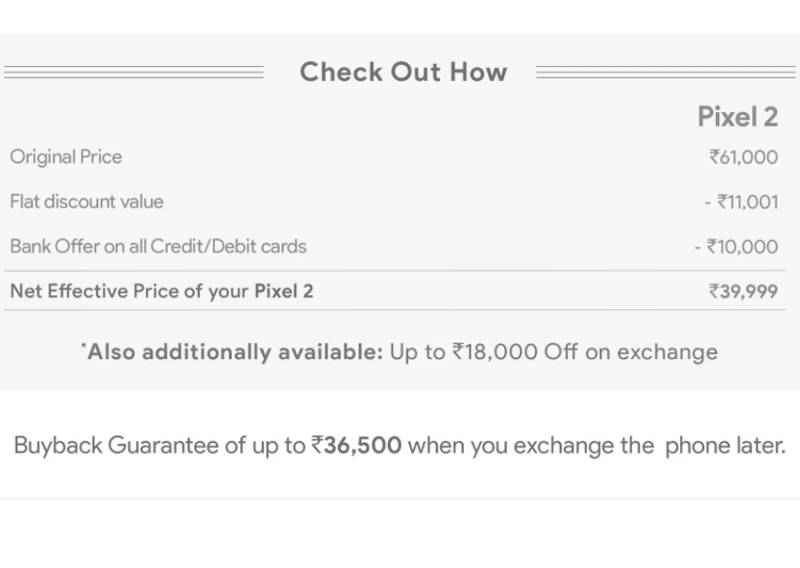The width and height of the screenshot is (800, 568).
Task: Click the Also additionally available text
Action: (235, 352)
